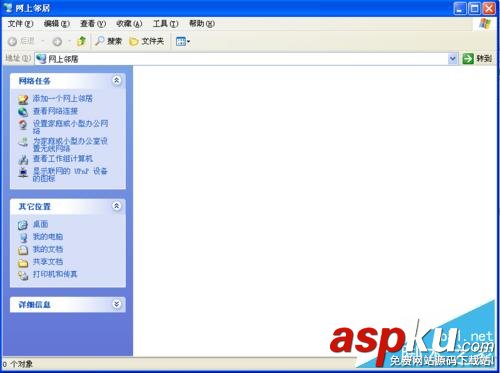Open the 编辑 menu
The image size is (500, 373).
[57, 24]
